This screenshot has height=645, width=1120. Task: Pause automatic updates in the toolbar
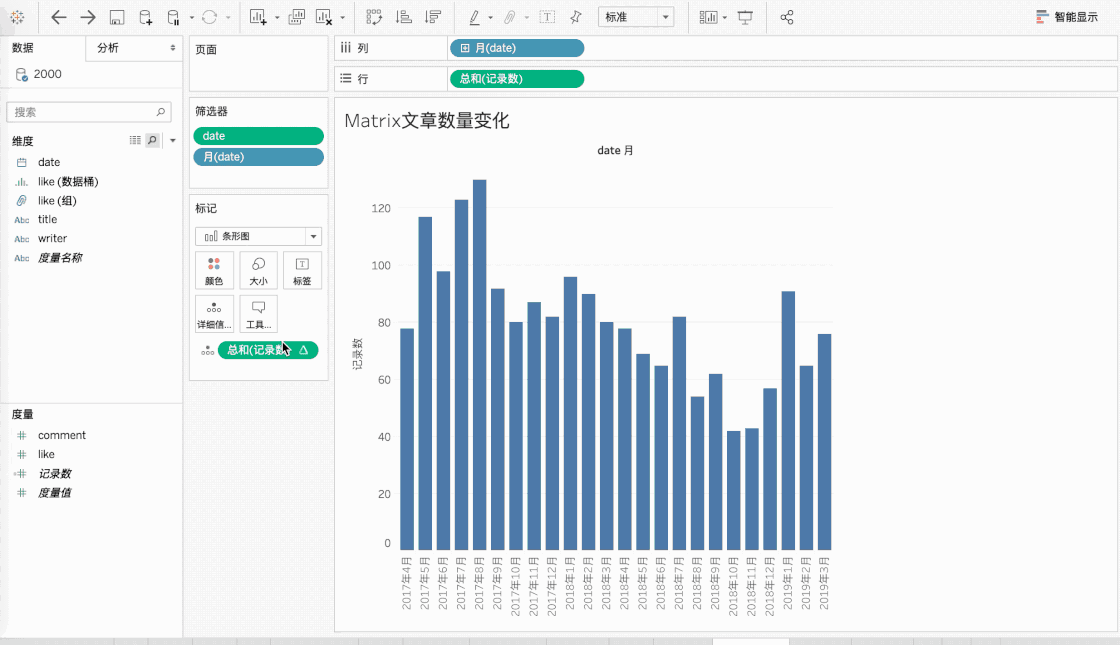174,18
